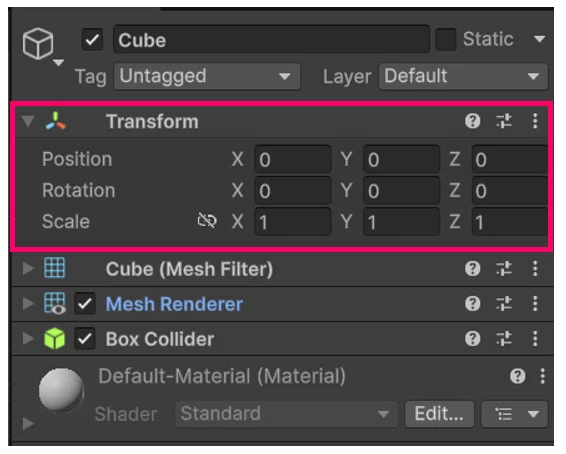Collapse the Transform component foldout

click(28, 121)
